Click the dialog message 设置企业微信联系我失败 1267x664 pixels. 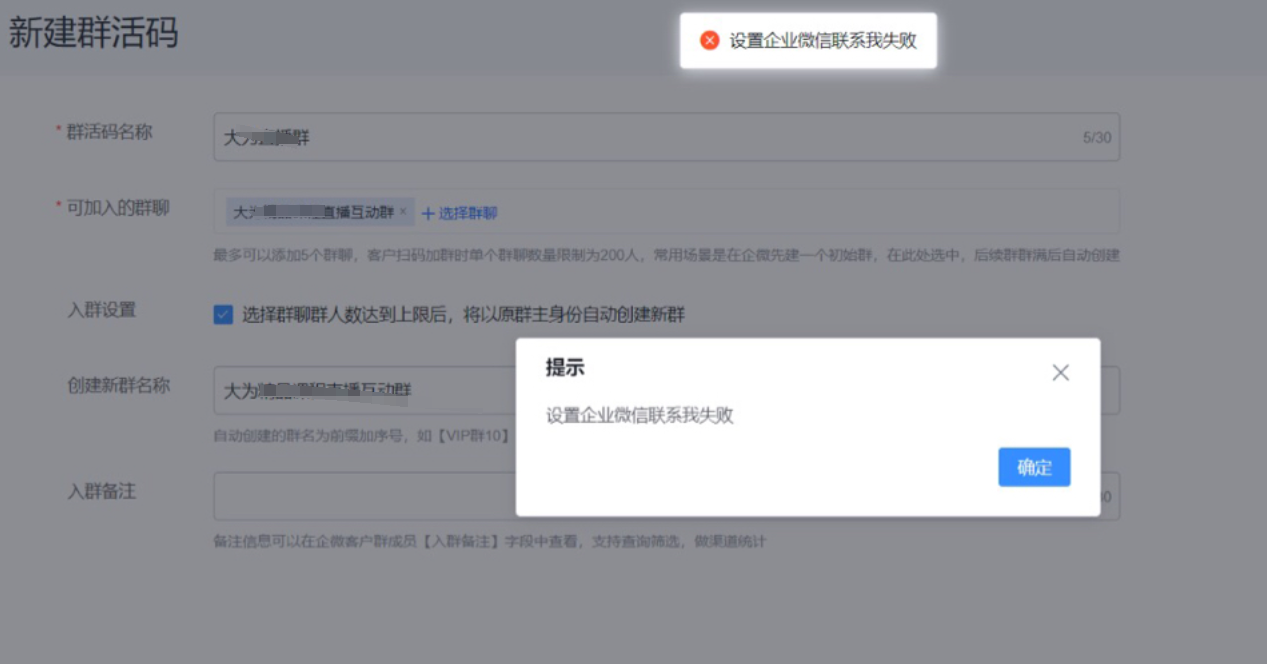pyautogui.click(x=640, y=415)
